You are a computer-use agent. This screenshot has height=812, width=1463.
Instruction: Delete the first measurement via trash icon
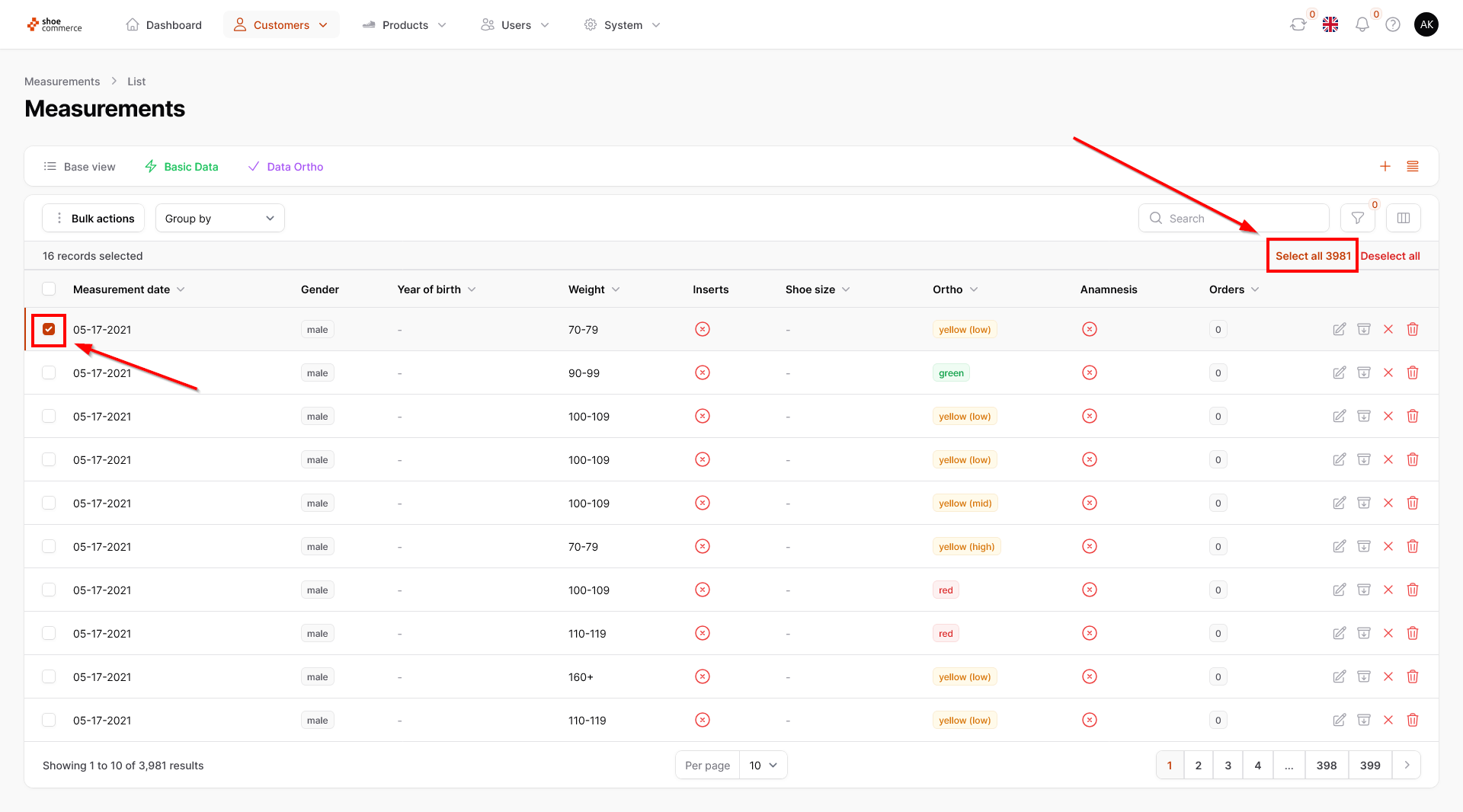[1412, 330]
